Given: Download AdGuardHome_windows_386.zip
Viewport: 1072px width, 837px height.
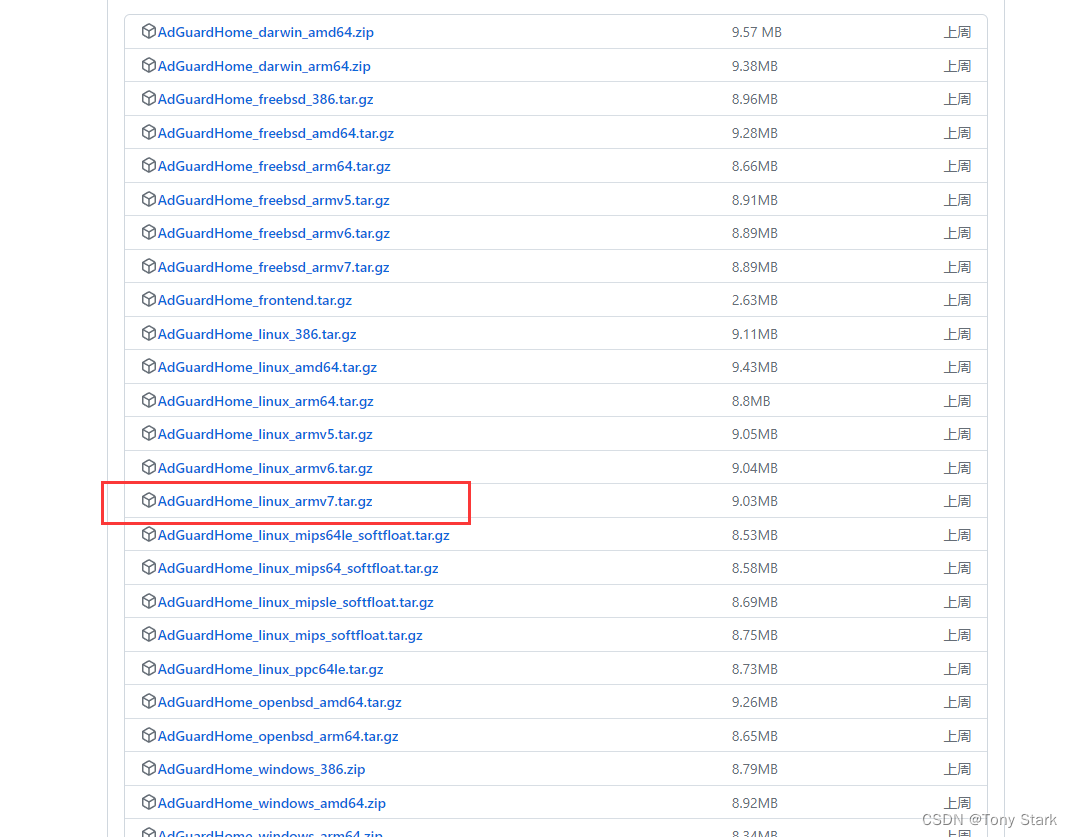Looking at the screenshot, I should pos(261,769).
